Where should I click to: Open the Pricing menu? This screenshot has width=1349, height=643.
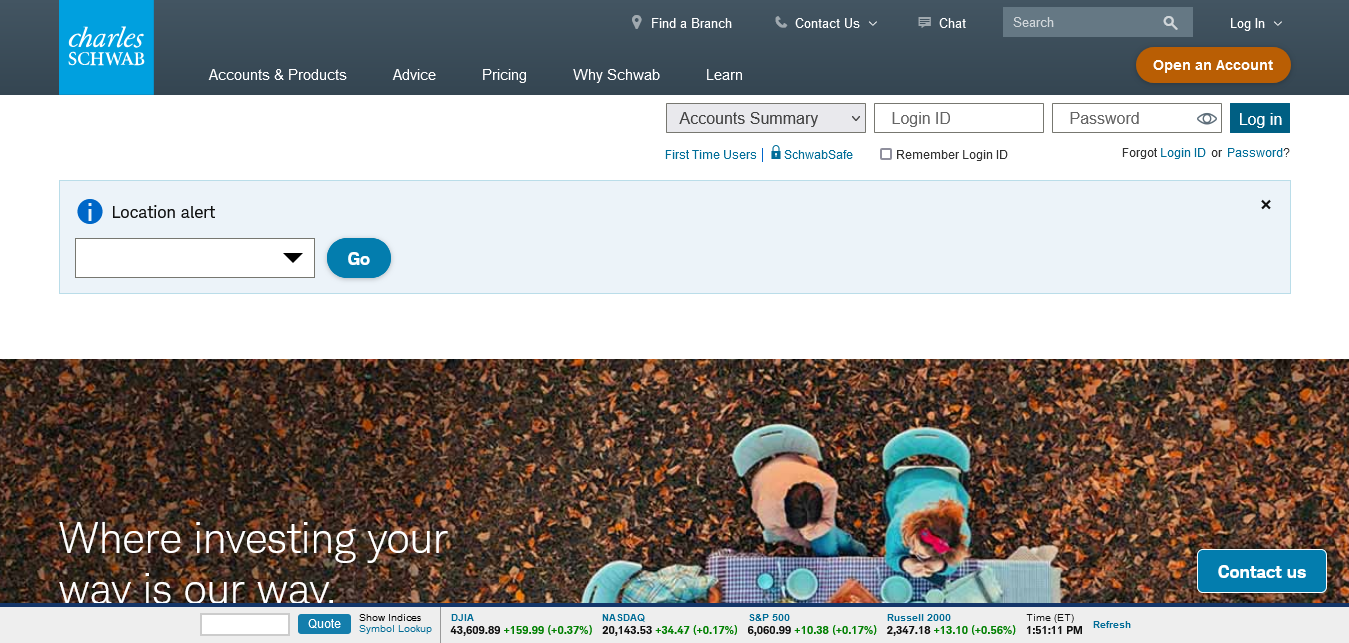point(504,75)
